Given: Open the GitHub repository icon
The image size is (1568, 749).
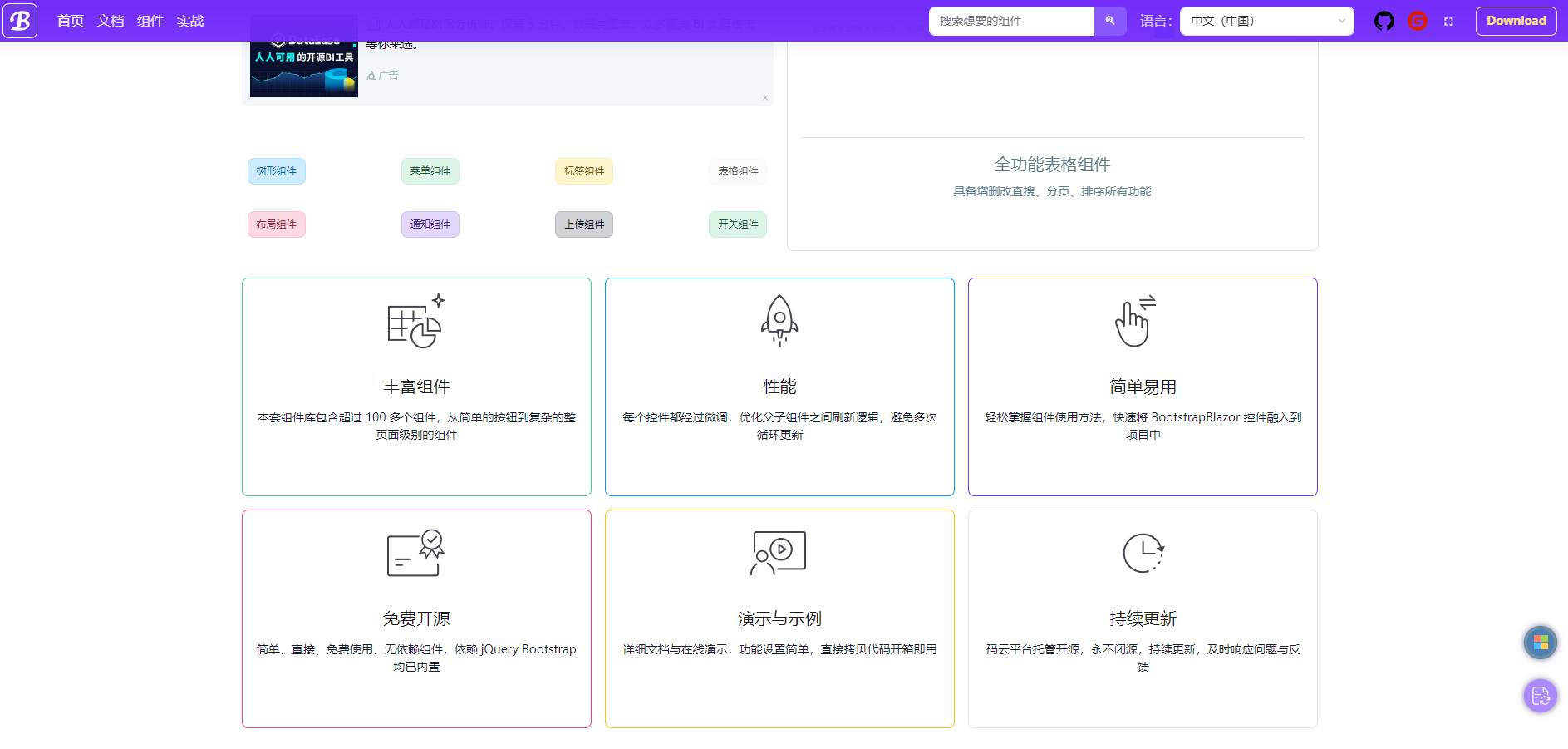Looking at the screenshot, I should click(x=1384, y=21).
